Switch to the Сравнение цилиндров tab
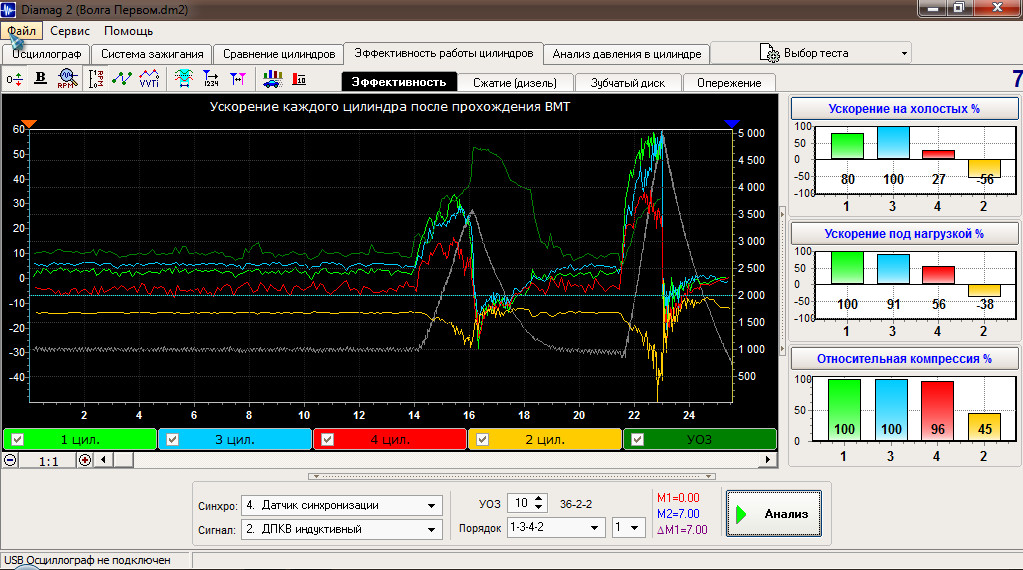Viewport: 1023px width, 570px height. tap(279, 54)
